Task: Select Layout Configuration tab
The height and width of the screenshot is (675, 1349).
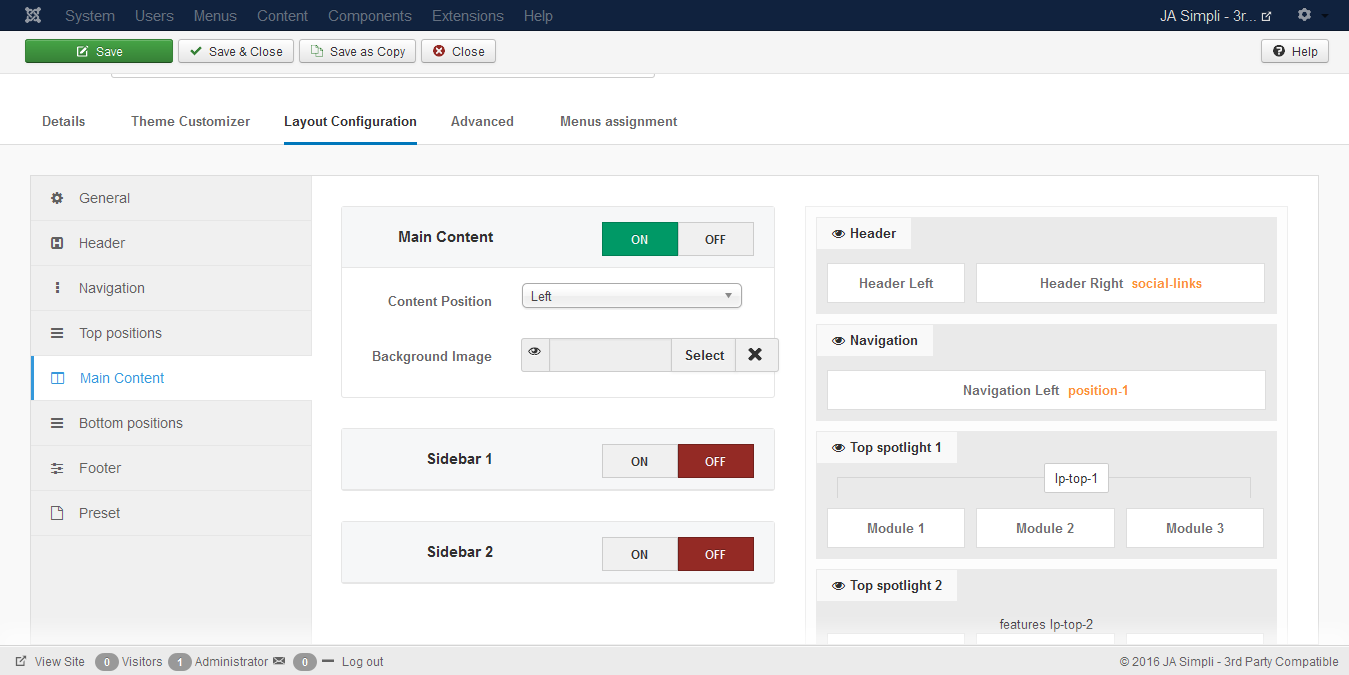Action: pos(350,121)
